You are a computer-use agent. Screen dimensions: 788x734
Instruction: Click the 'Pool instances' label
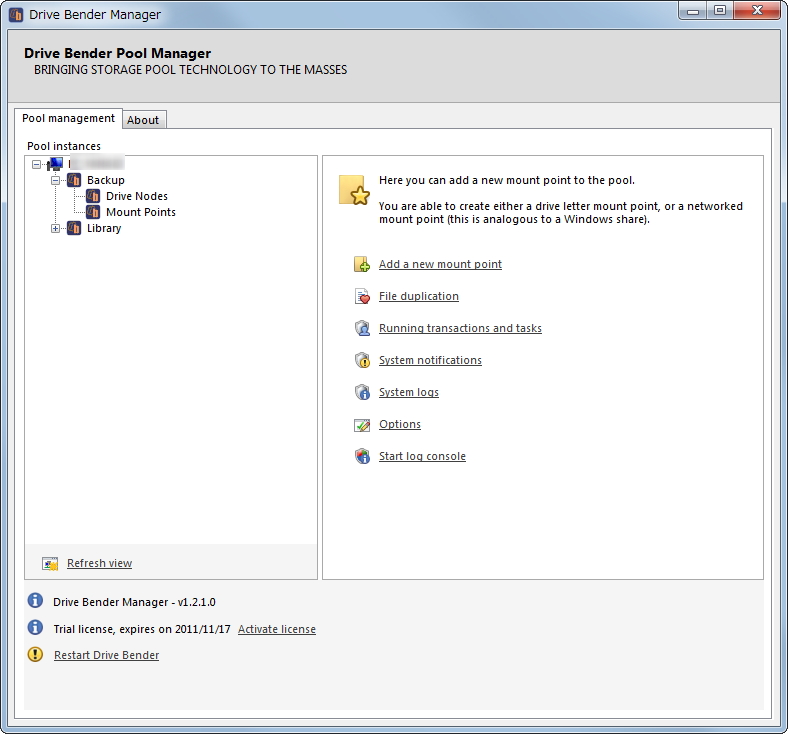(64, 146)
